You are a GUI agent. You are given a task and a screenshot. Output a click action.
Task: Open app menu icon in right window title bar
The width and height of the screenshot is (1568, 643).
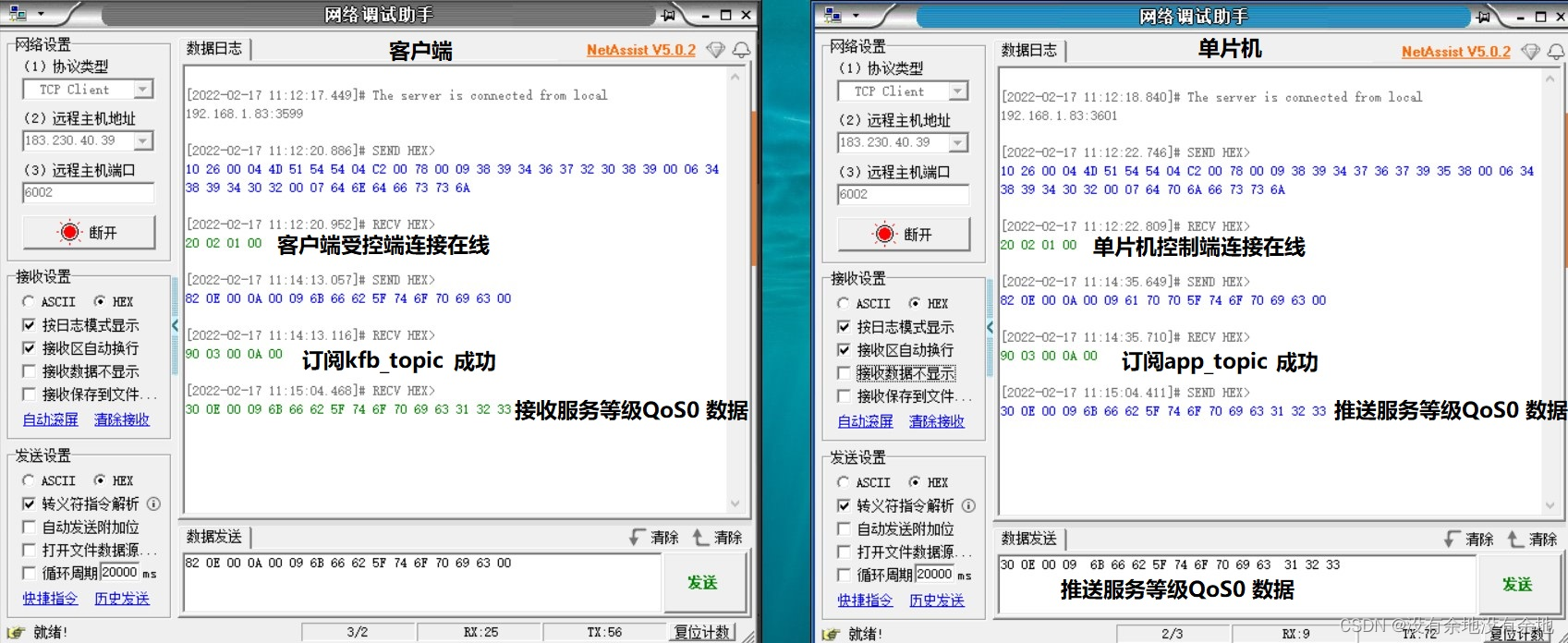(832, 15)
